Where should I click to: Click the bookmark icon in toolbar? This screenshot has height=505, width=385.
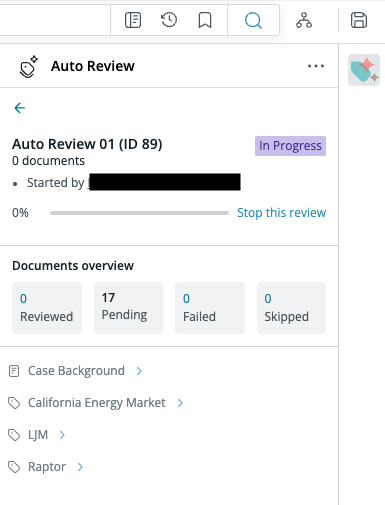[x=205, y=20]
